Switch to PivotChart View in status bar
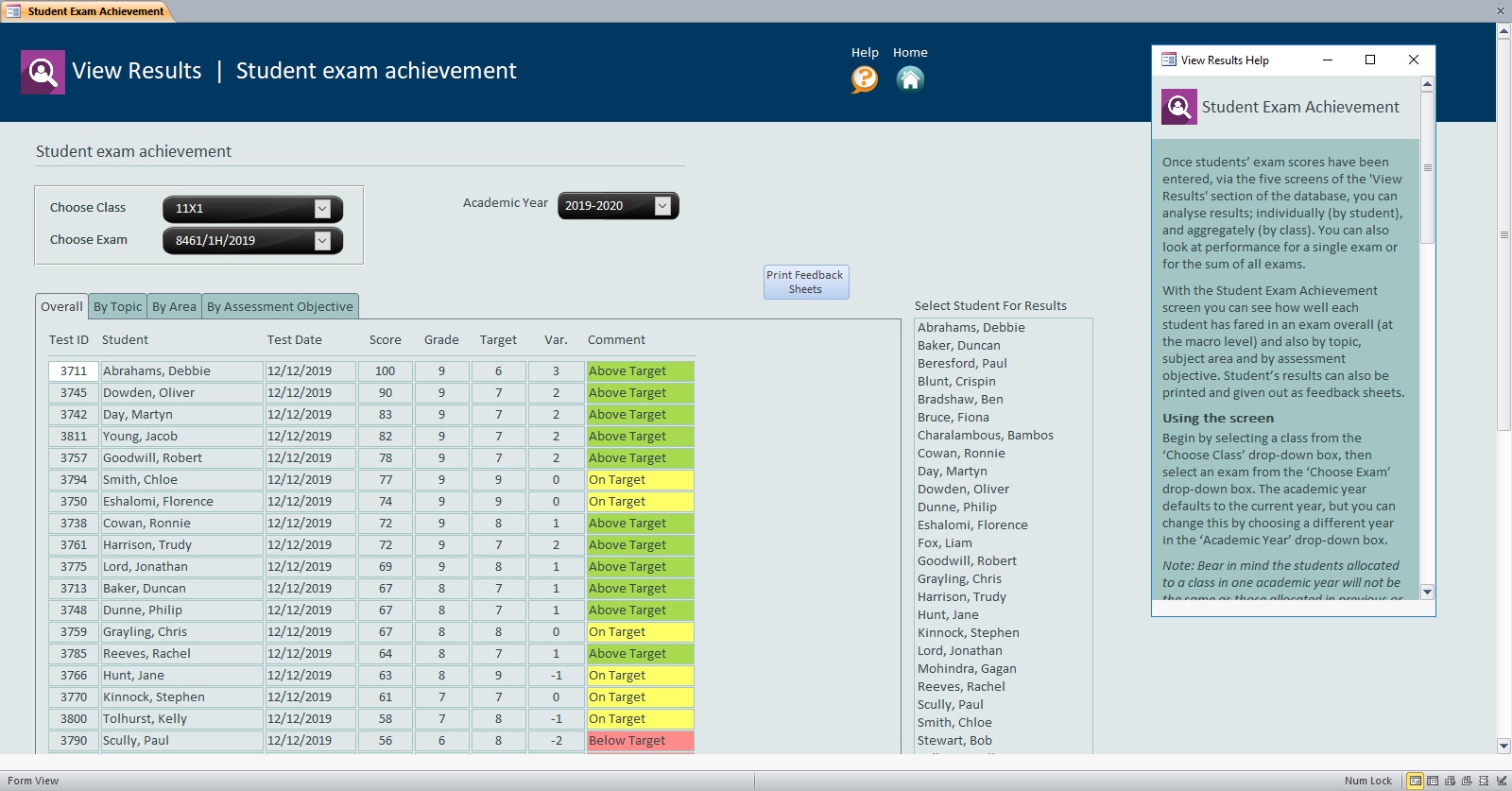The width and height of the screenshot is (1512, 791). [x=1467, y=781]
